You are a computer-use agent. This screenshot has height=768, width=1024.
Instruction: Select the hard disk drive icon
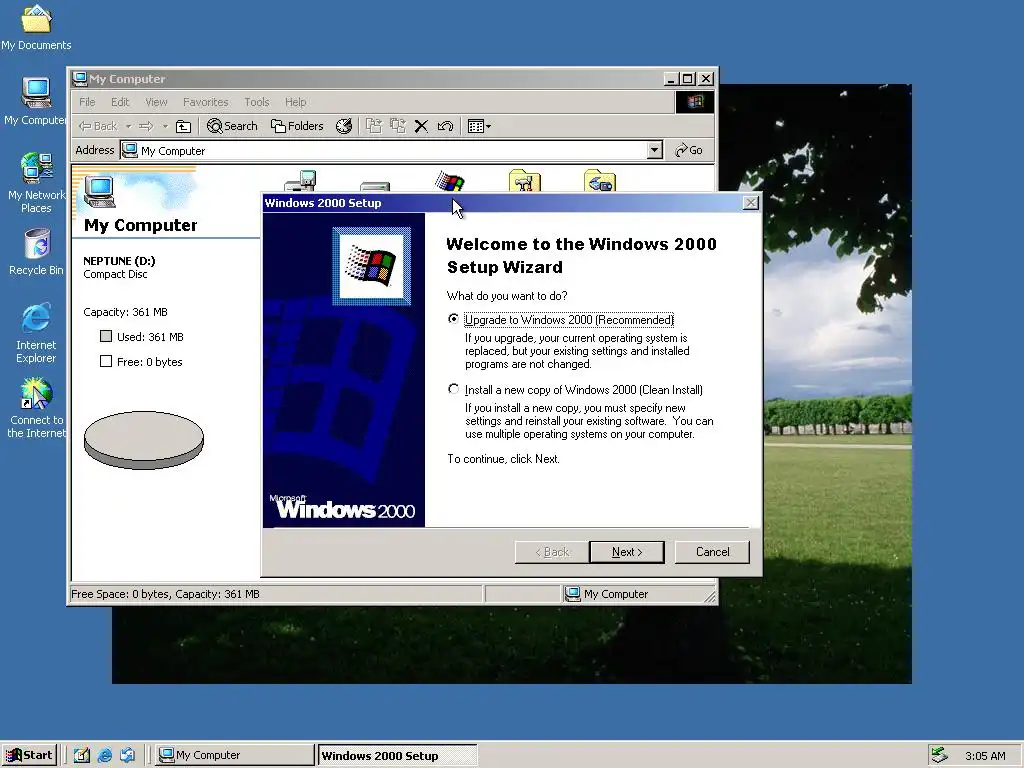coord(375,186)
